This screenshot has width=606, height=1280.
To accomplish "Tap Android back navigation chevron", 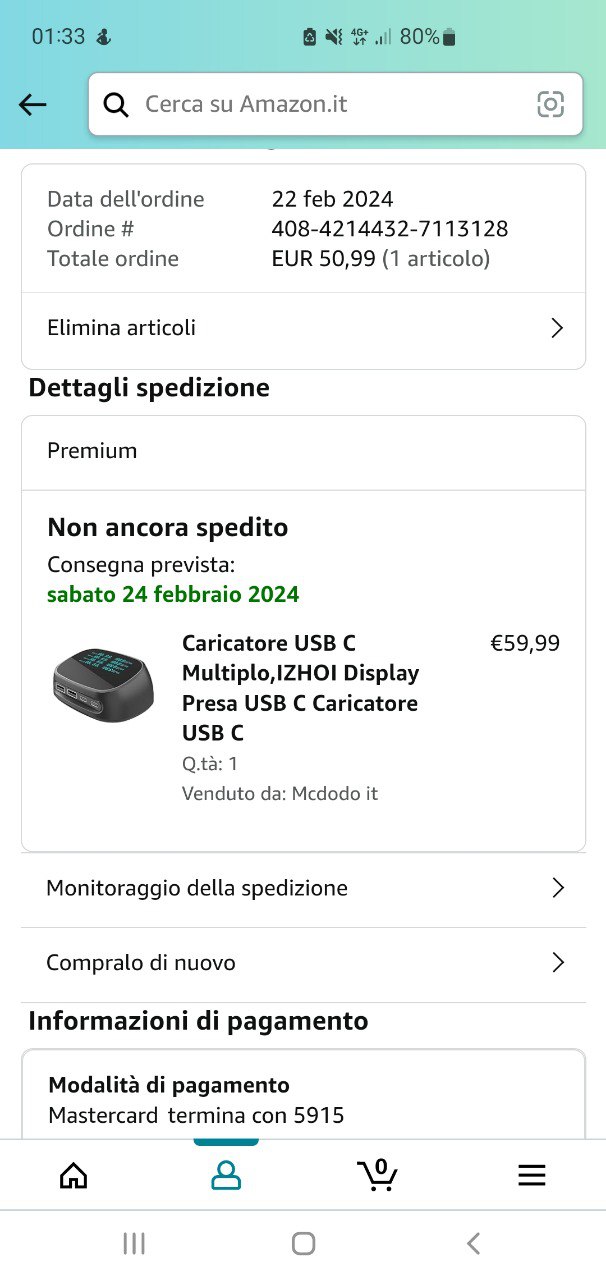I will [474, 1243].
